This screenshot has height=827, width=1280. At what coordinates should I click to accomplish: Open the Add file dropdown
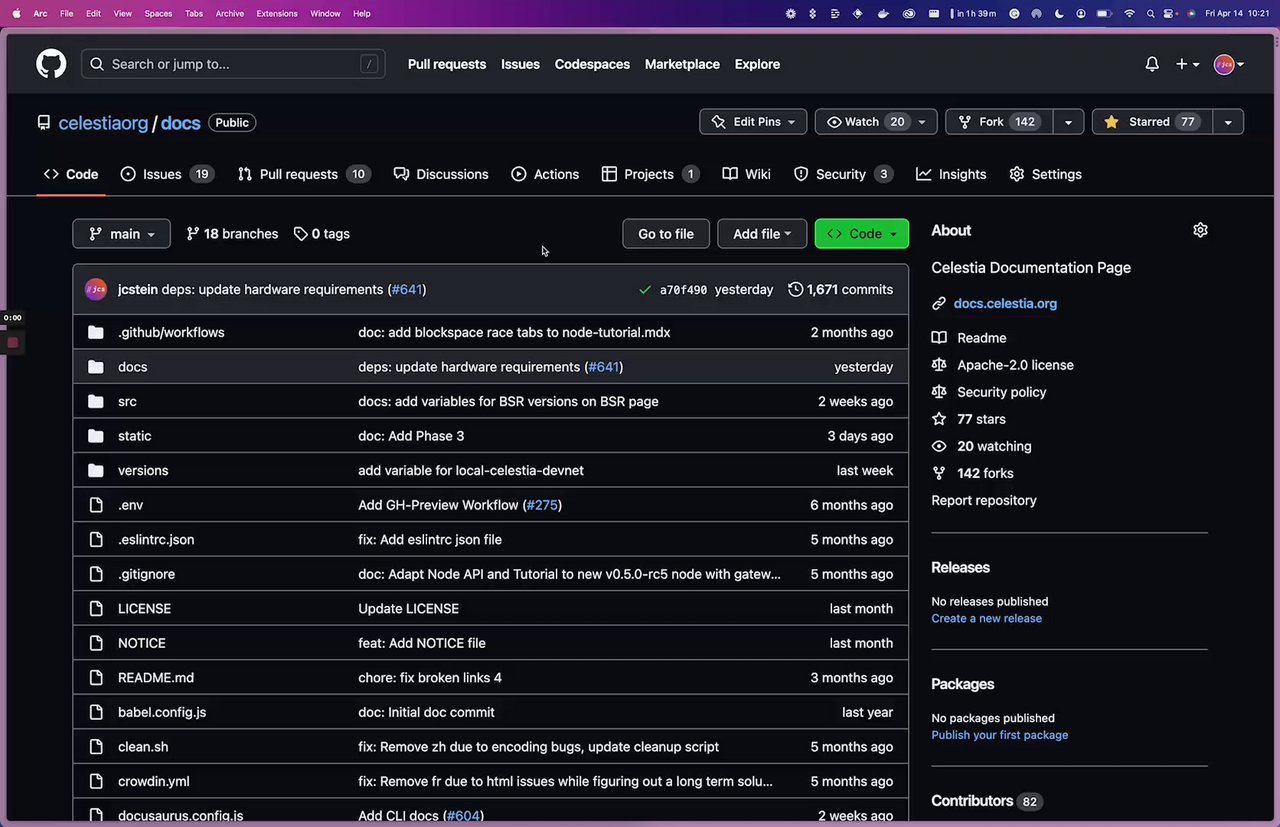(x=762, y=234)
